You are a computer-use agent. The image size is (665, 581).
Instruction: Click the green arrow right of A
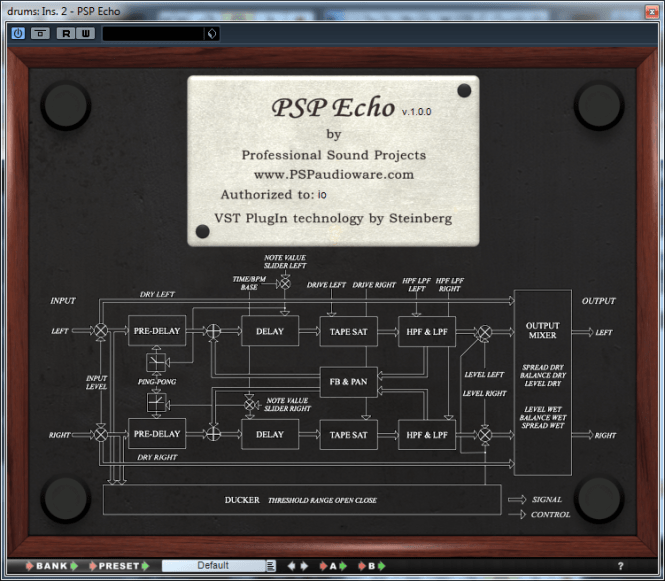point(343,566)
